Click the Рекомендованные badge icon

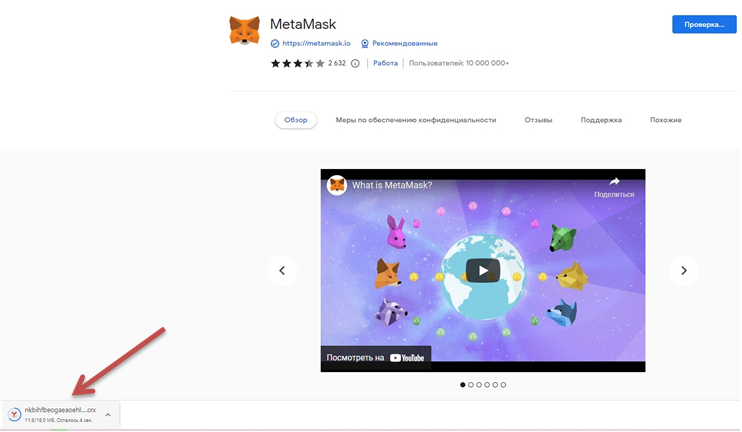(x=364, y=44)
